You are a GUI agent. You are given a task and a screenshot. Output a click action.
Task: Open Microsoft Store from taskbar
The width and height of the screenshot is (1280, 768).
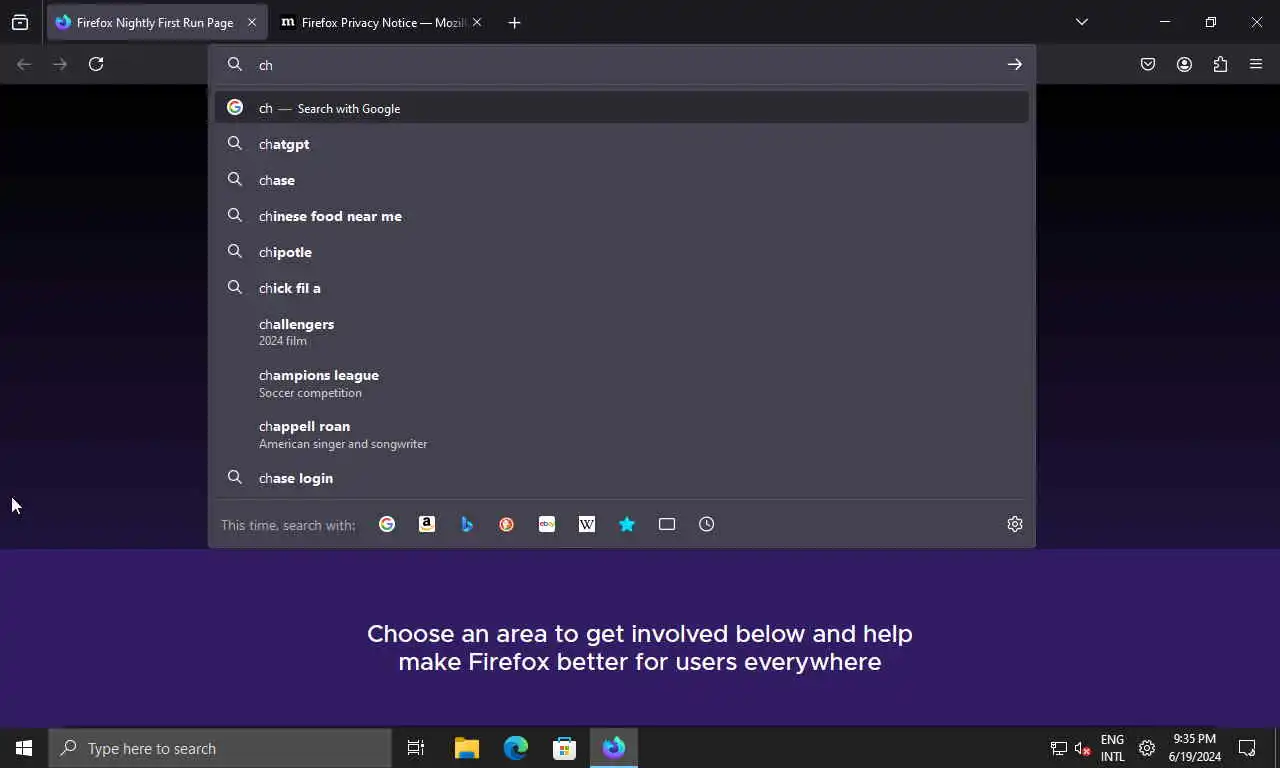(564, 748)
